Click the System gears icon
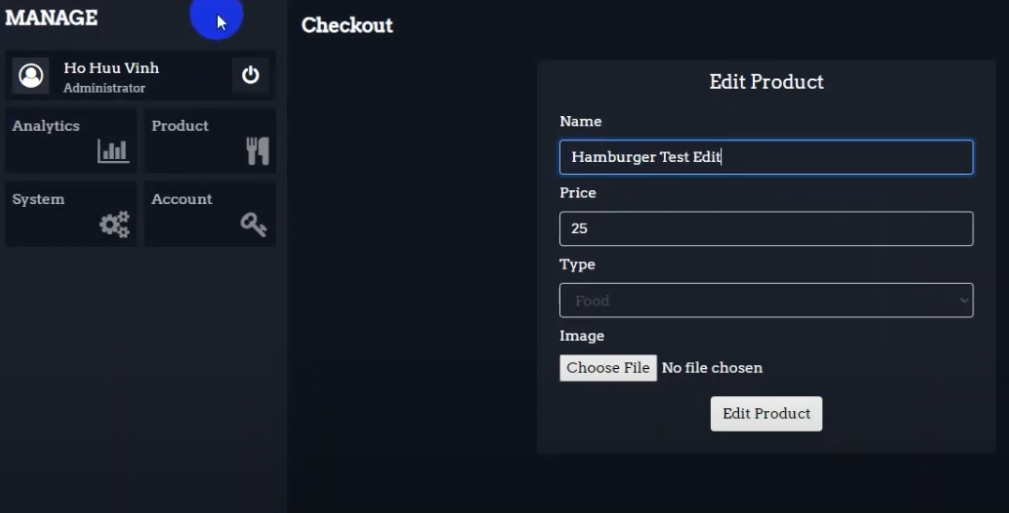Image resolution: width=1009 pixels, height=513 pixels. (x=114, y=224)
